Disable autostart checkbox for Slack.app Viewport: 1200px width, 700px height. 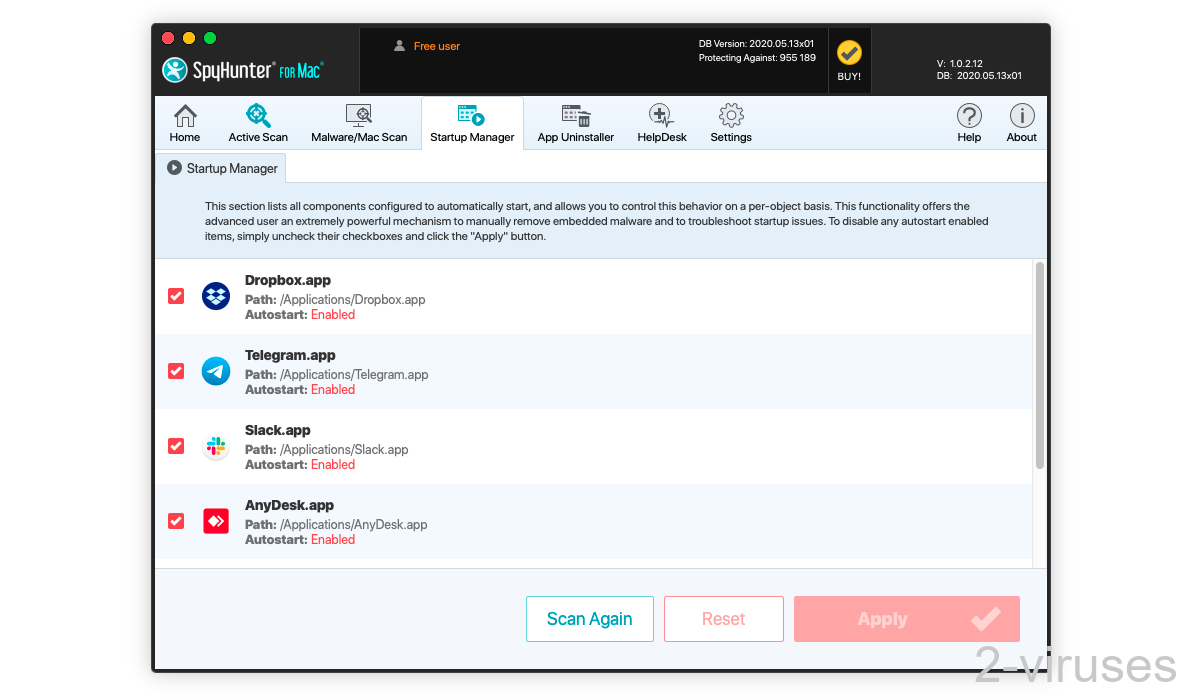tap(176, 446)
